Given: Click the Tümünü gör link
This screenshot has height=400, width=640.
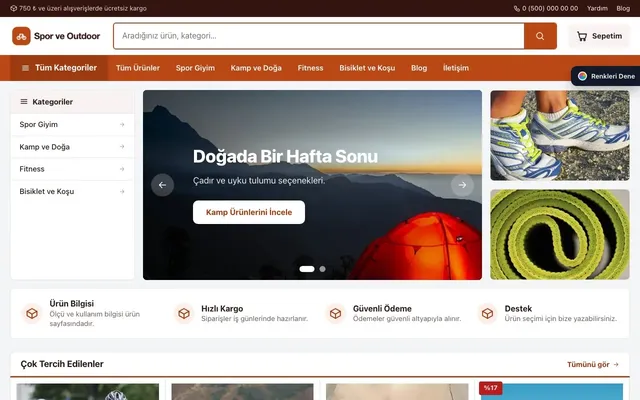Looking at the screenshot, I should point(593,364).
